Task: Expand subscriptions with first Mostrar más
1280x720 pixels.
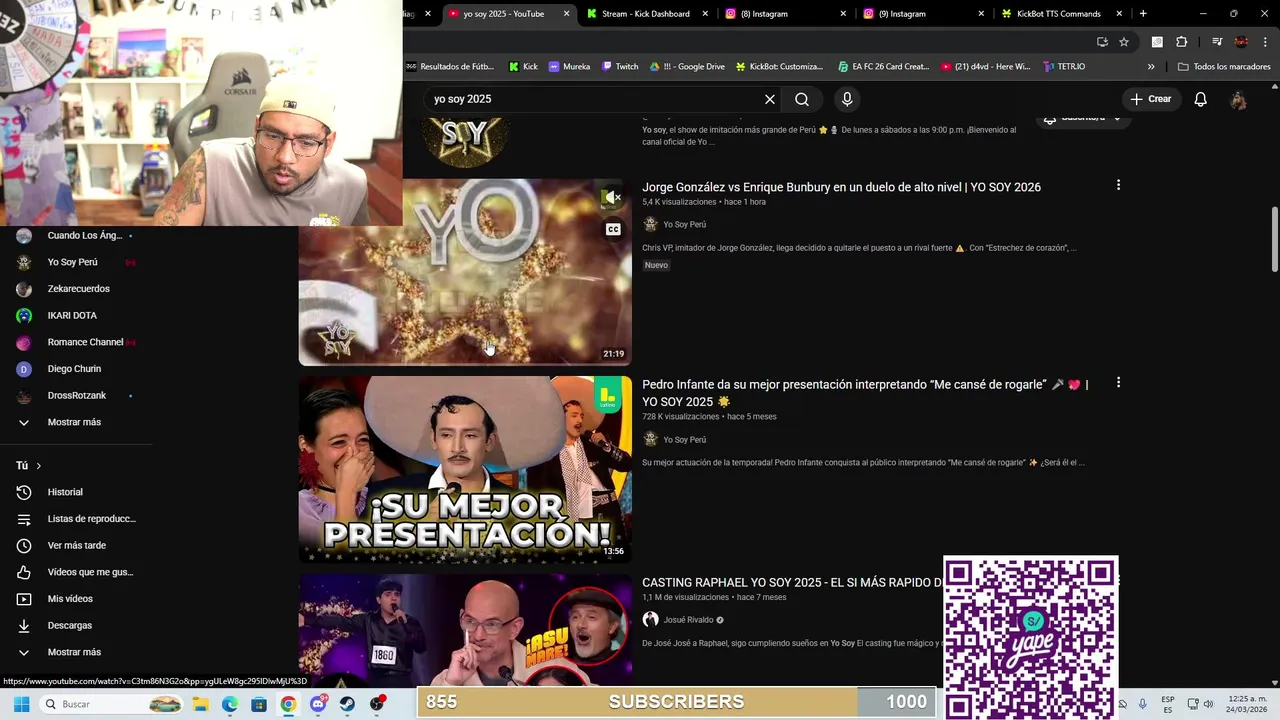Action: [x=74, y=422]
